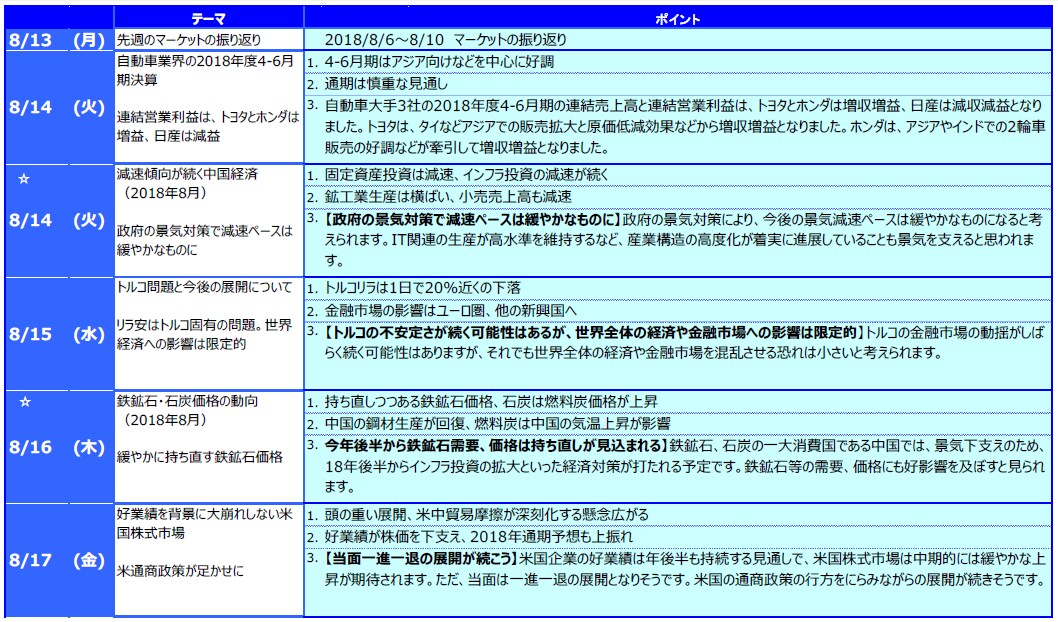Click the 固定資産投資は減速 point row
The image size is (1058, 622).
tap(449, 174)
